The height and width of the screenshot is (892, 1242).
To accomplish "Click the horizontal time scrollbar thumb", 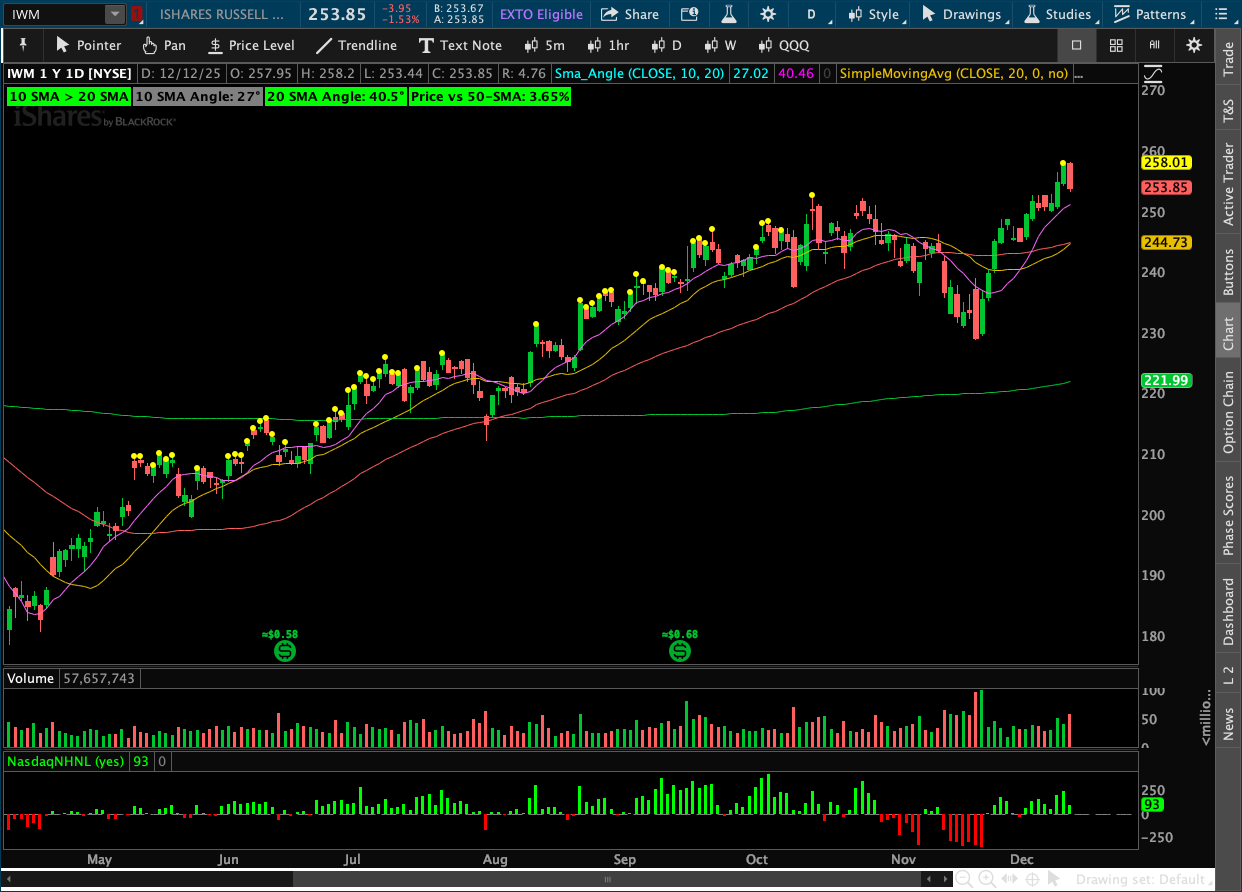I will 608,879.
